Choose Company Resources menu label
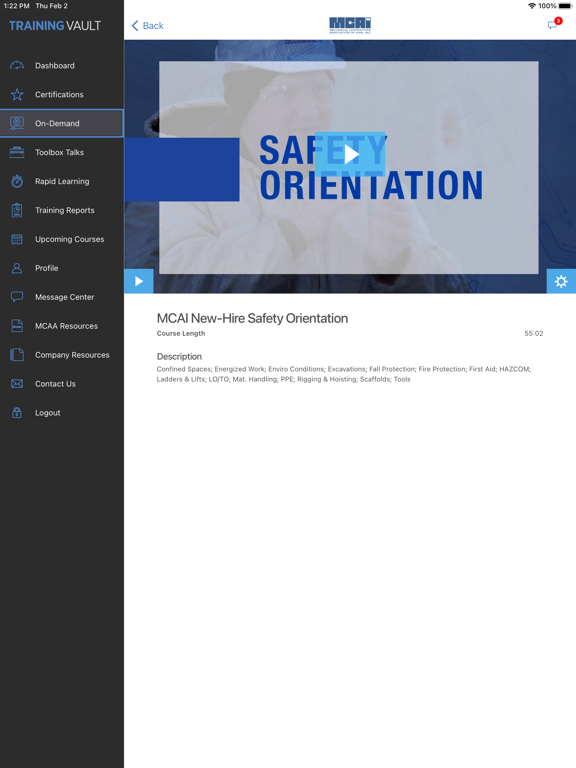 72,355
